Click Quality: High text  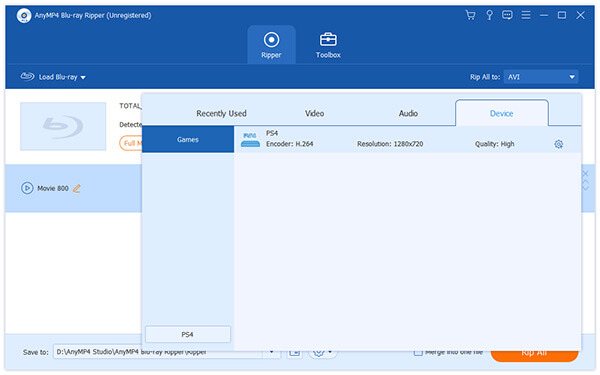coord(494,144)
